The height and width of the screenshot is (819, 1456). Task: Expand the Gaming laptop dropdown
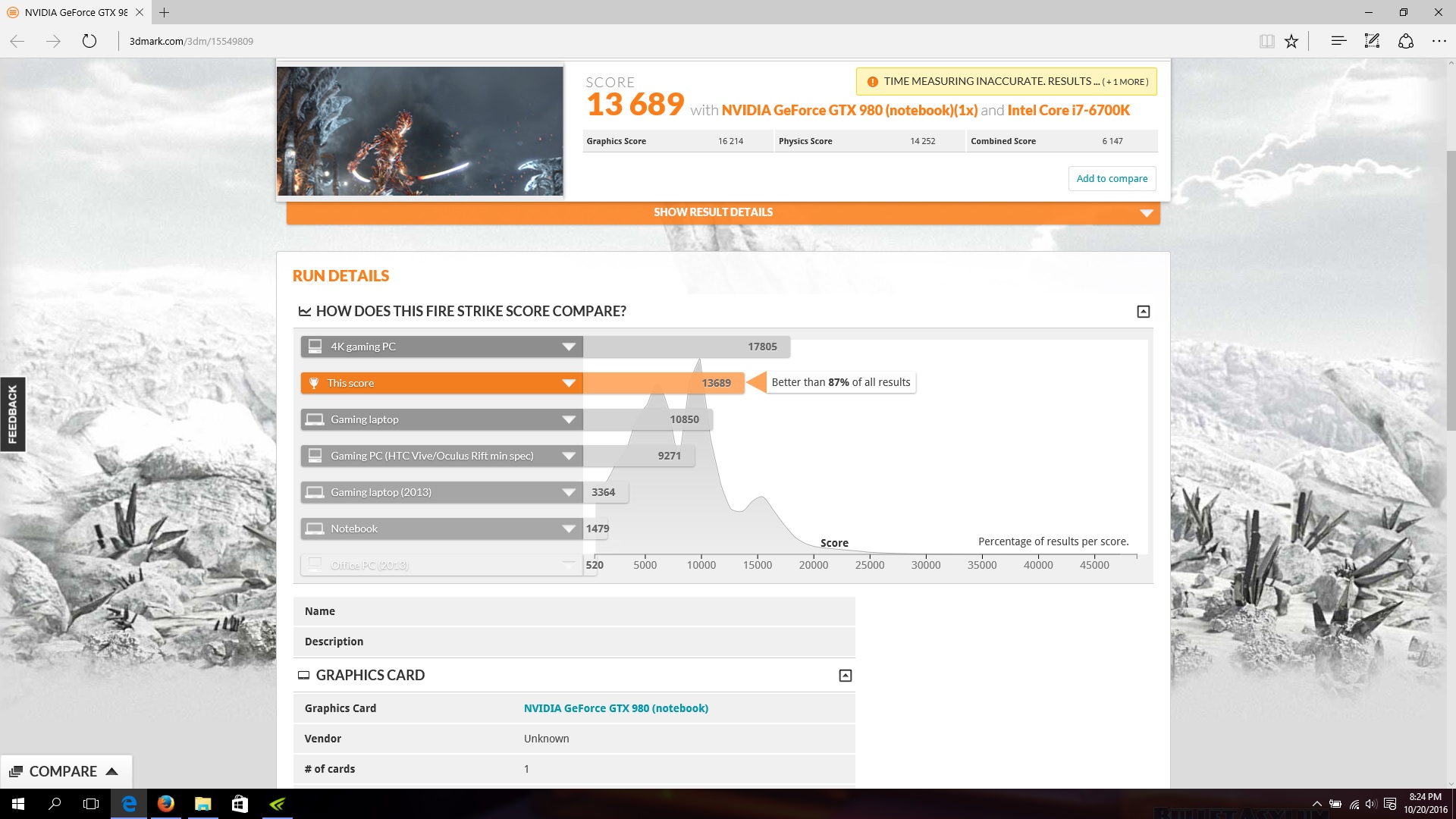569,419
